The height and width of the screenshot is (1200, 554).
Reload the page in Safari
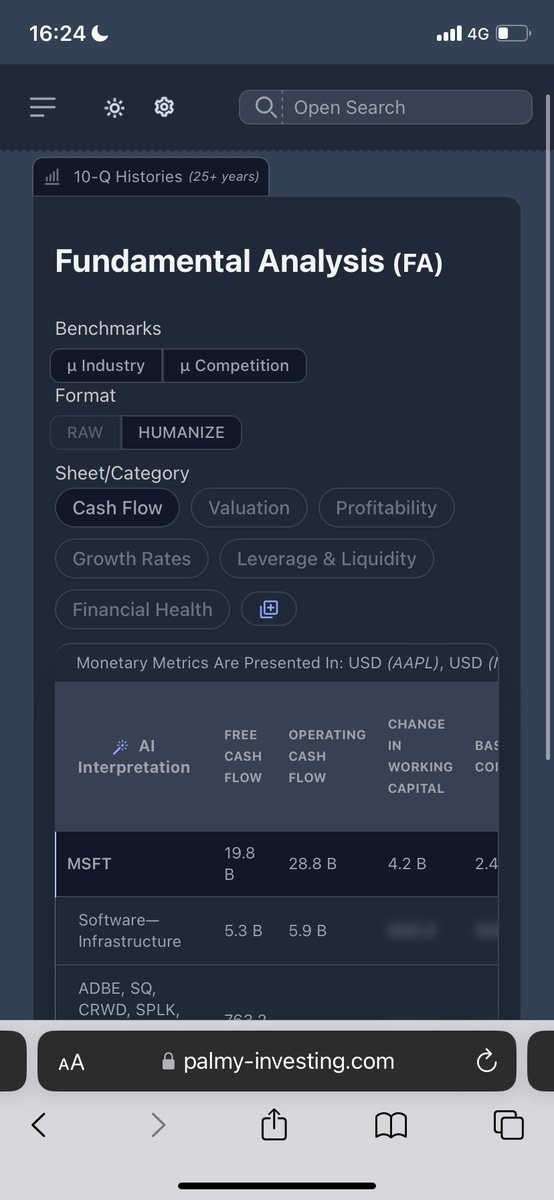[486, 1062]
